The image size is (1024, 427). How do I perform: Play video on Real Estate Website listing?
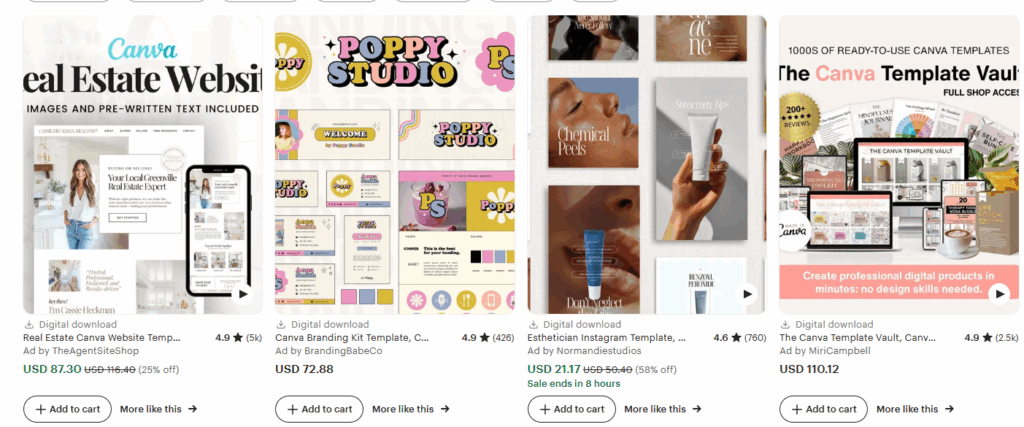pos(243,294)
